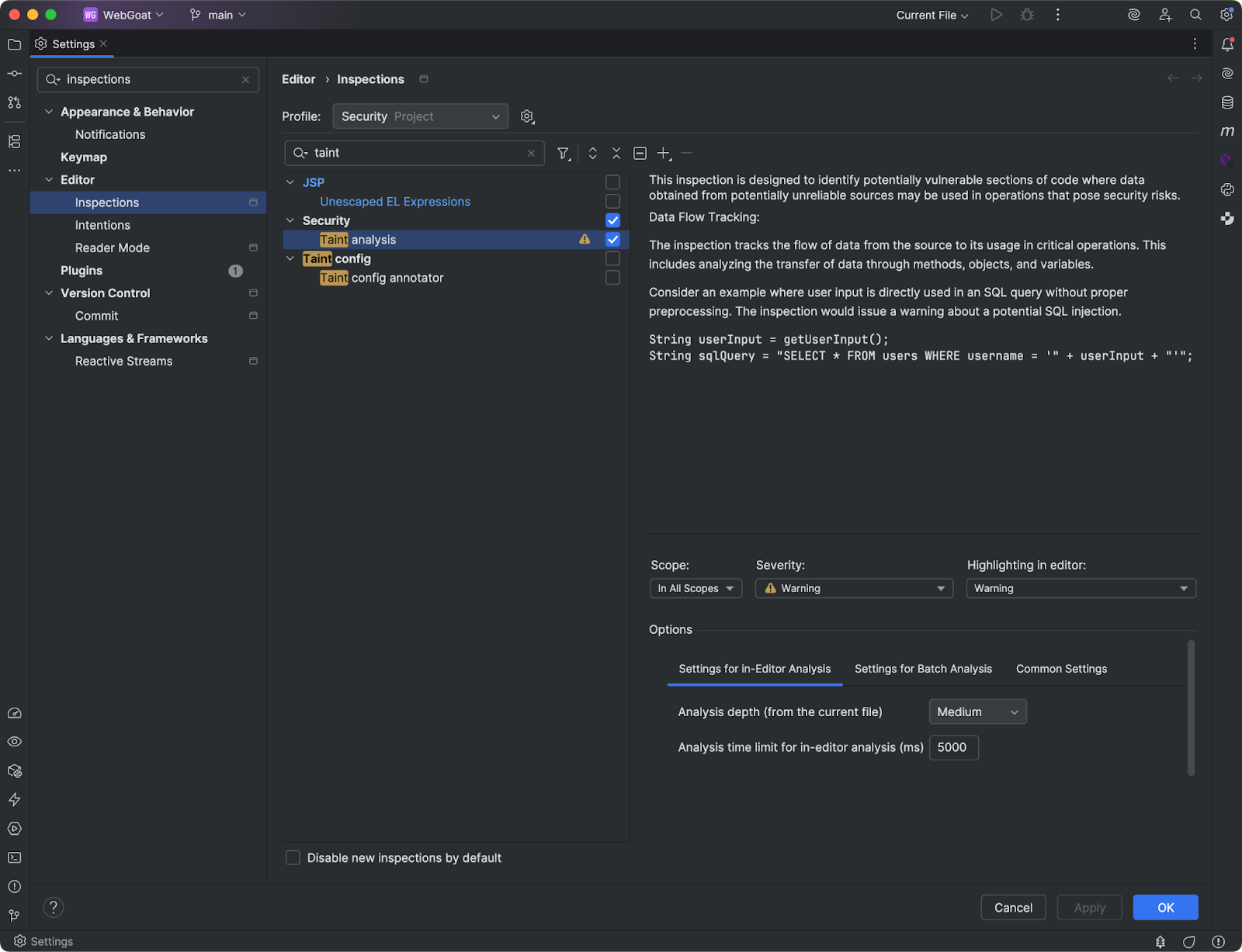Viewport: 1242px width, 952px height.
Task: Select Notifications in settings tree
Action: 110,134
